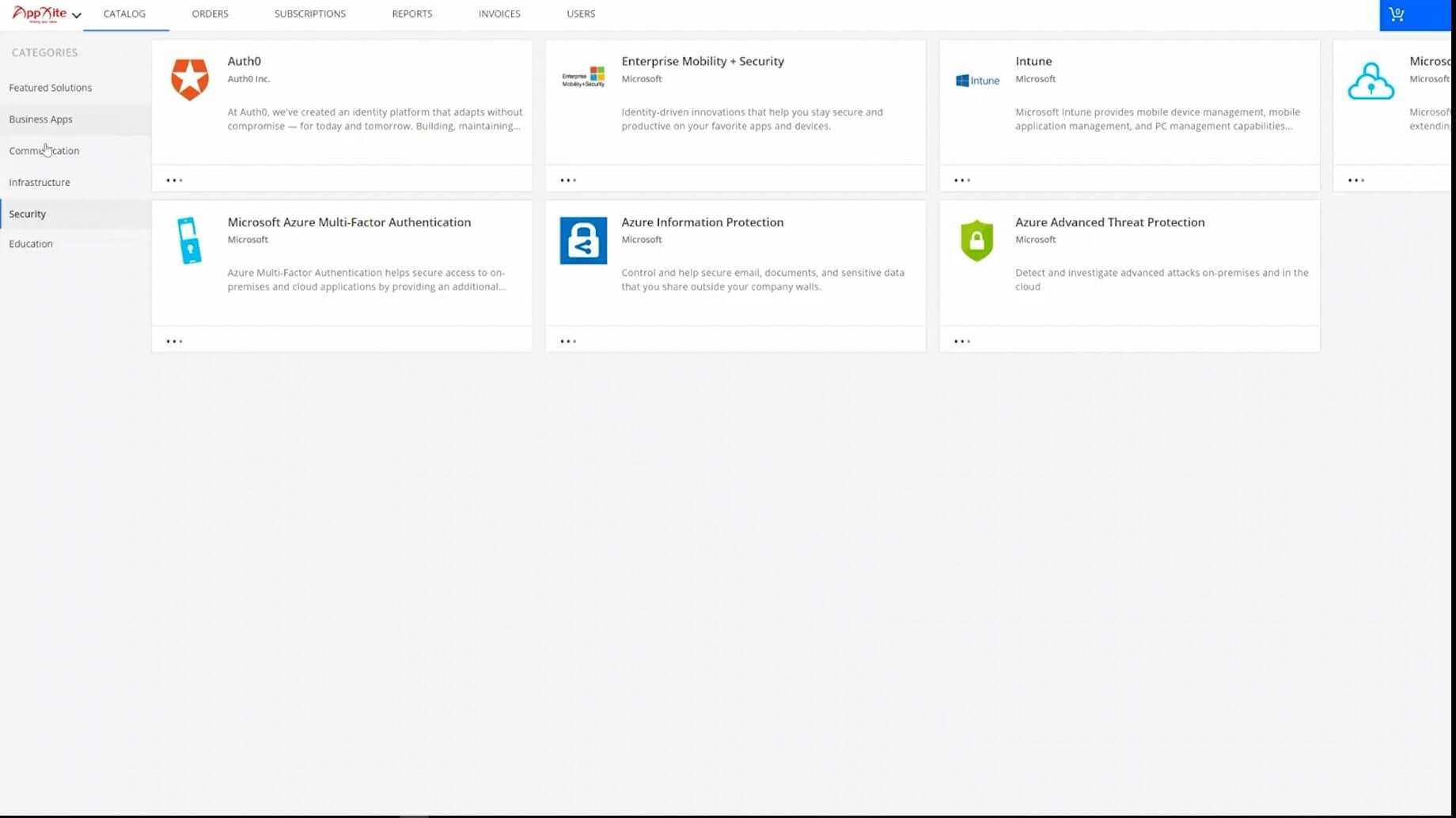The height and width of the screenshot is (818, 1456).
Task: Click the Enterprise Mobility + Security logo
Action: click(583, 77)
